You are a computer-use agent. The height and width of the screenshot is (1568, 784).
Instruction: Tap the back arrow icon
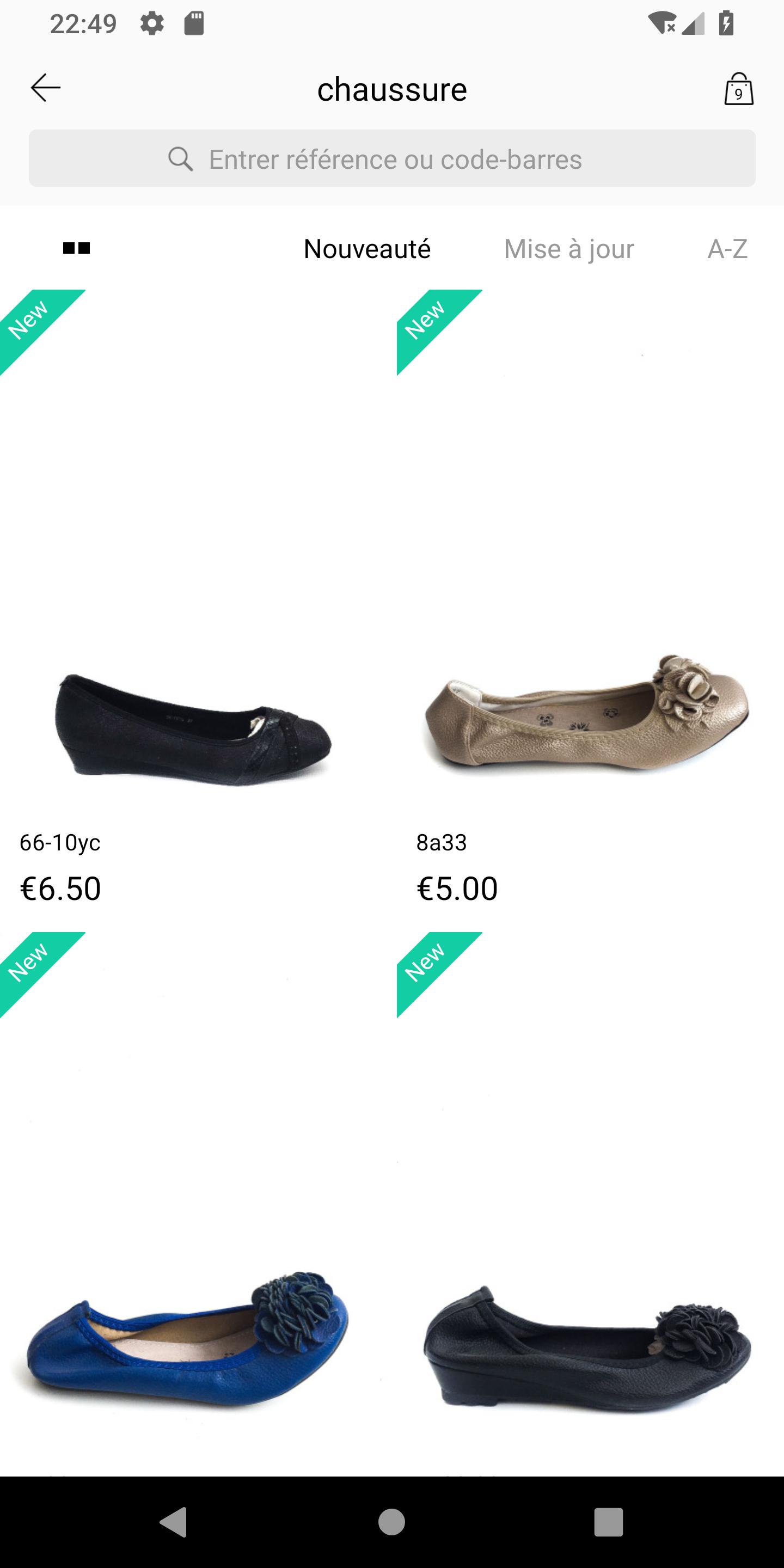click(46, 88)
